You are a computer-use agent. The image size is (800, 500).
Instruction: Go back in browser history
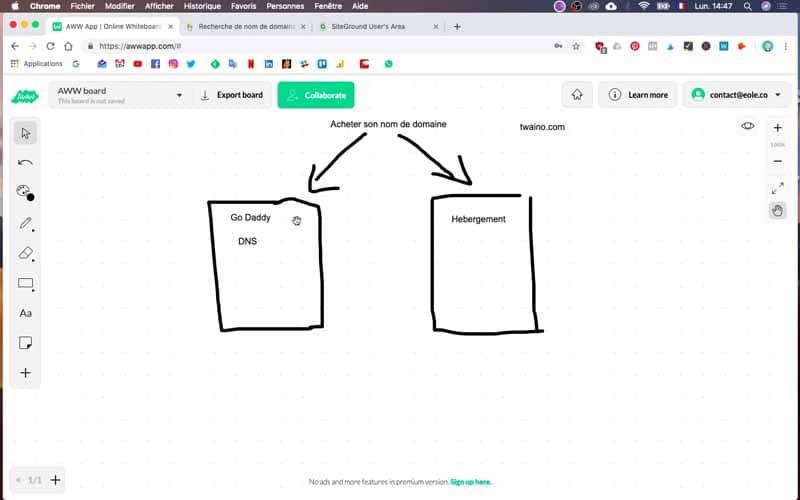(x=15, y=46)
